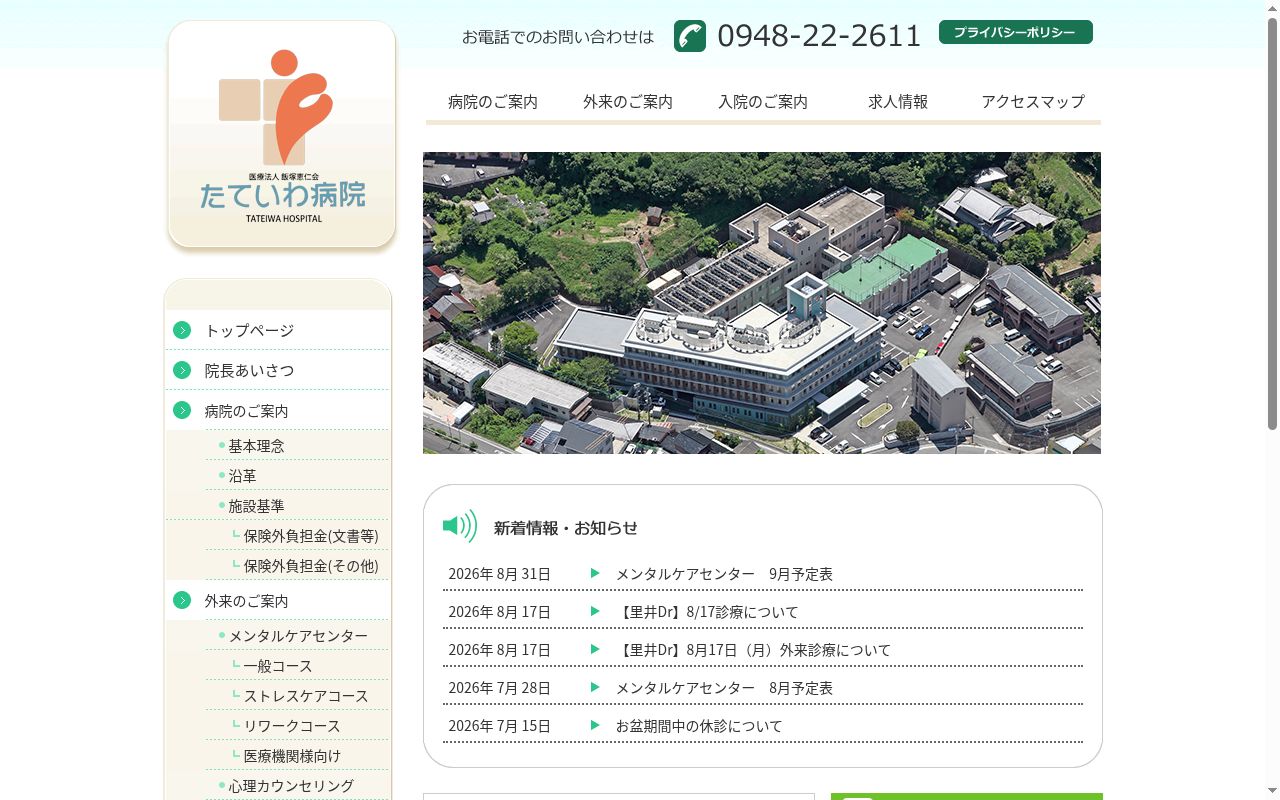Image resolution: width=1280 pixels, height=800 pixels.
Task: Click the triangle icon beside 9月予定表 news
Action: pos(595,573)
